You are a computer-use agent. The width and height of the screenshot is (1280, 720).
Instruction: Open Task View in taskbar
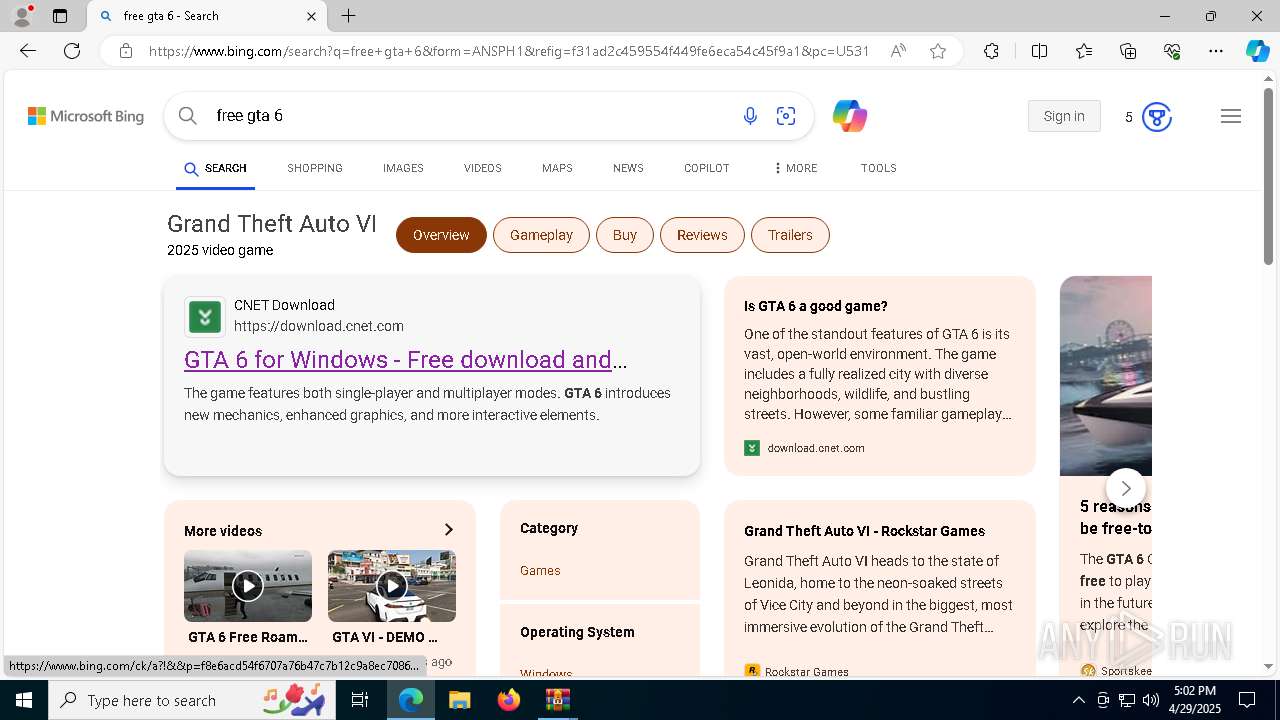(360, 700)
